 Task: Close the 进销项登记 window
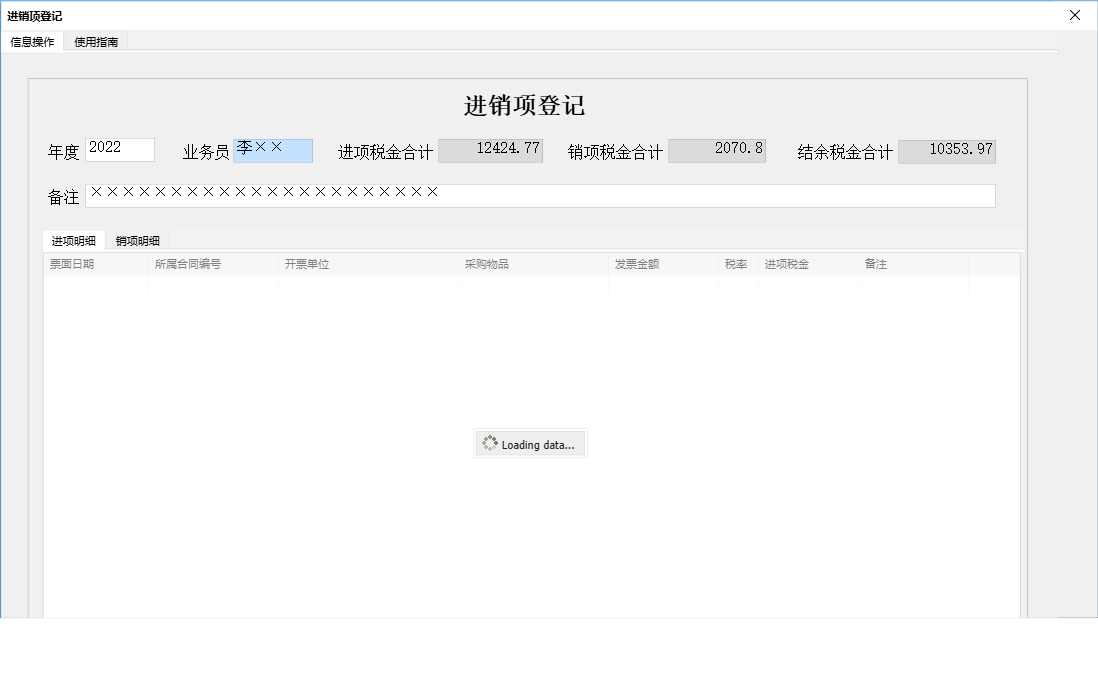(1075, 15)
